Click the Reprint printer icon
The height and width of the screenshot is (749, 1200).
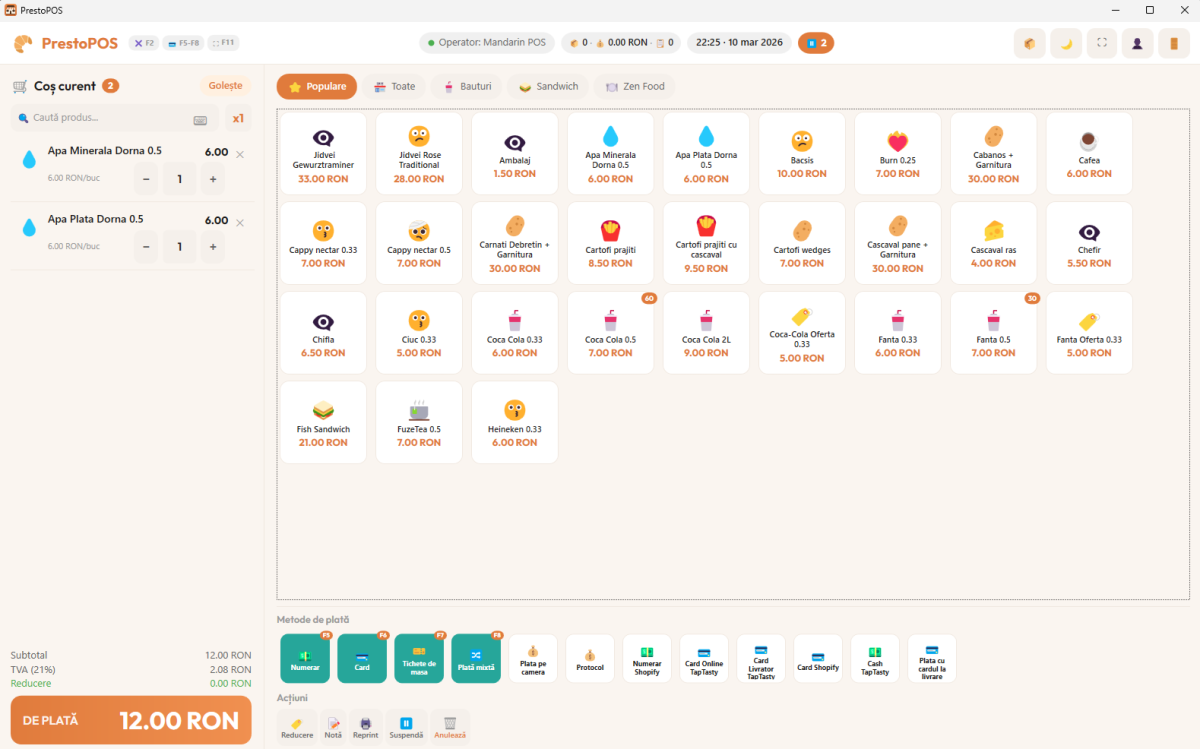tap(365, 726)
